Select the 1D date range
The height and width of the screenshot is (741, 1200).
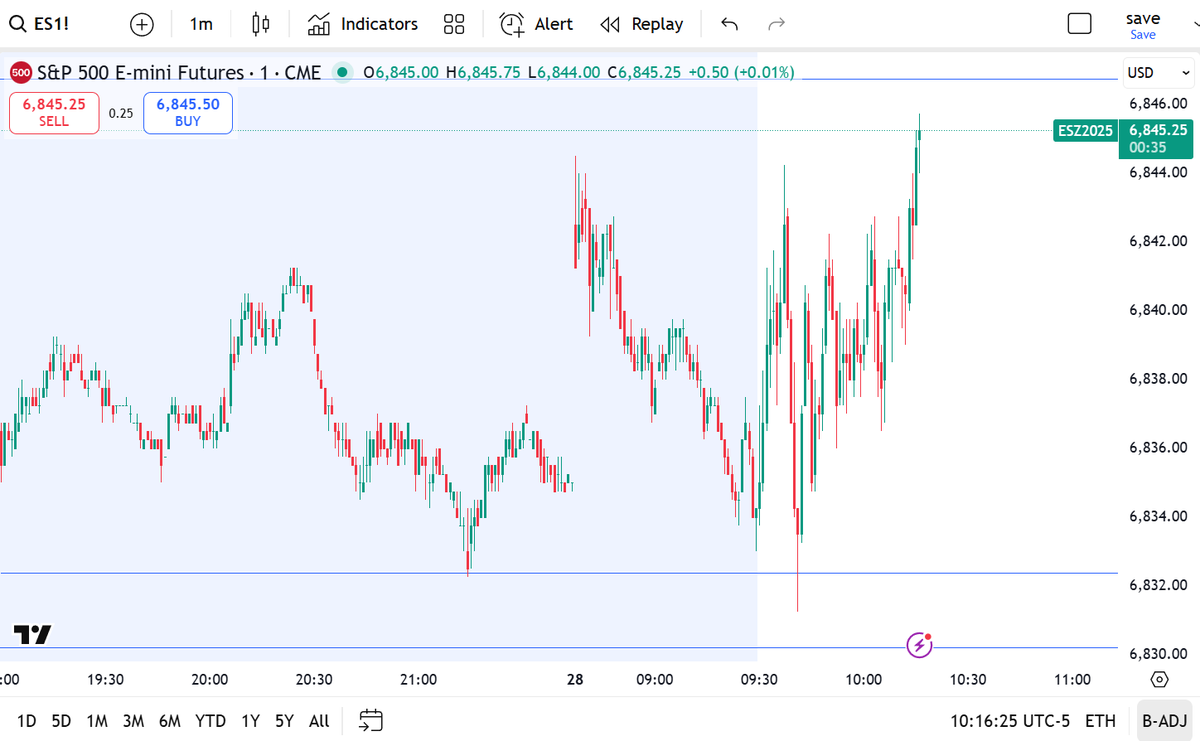click(27, 720)
